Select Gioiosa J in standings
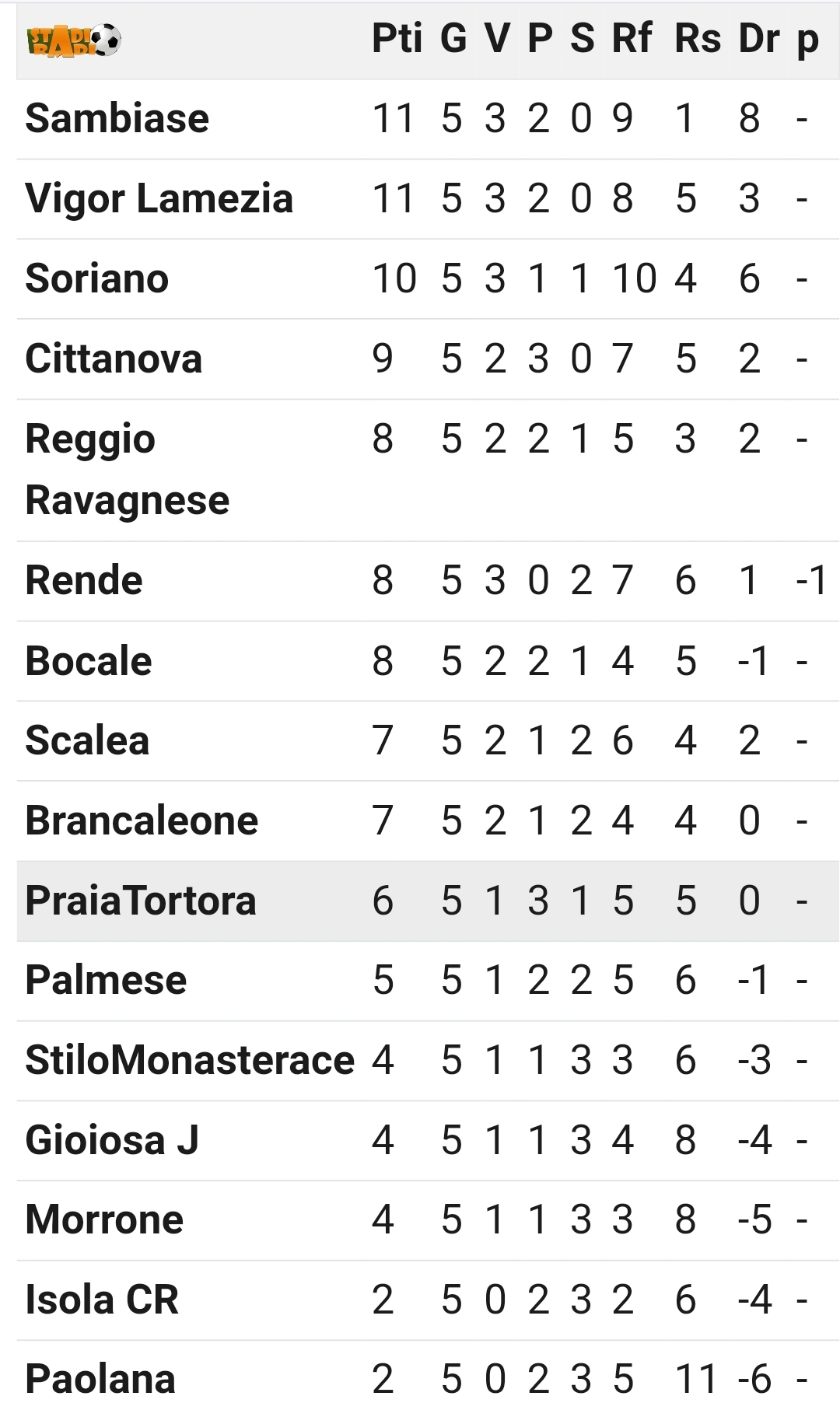Viewport: 840px width, 1403px height. pos(112,1140)
